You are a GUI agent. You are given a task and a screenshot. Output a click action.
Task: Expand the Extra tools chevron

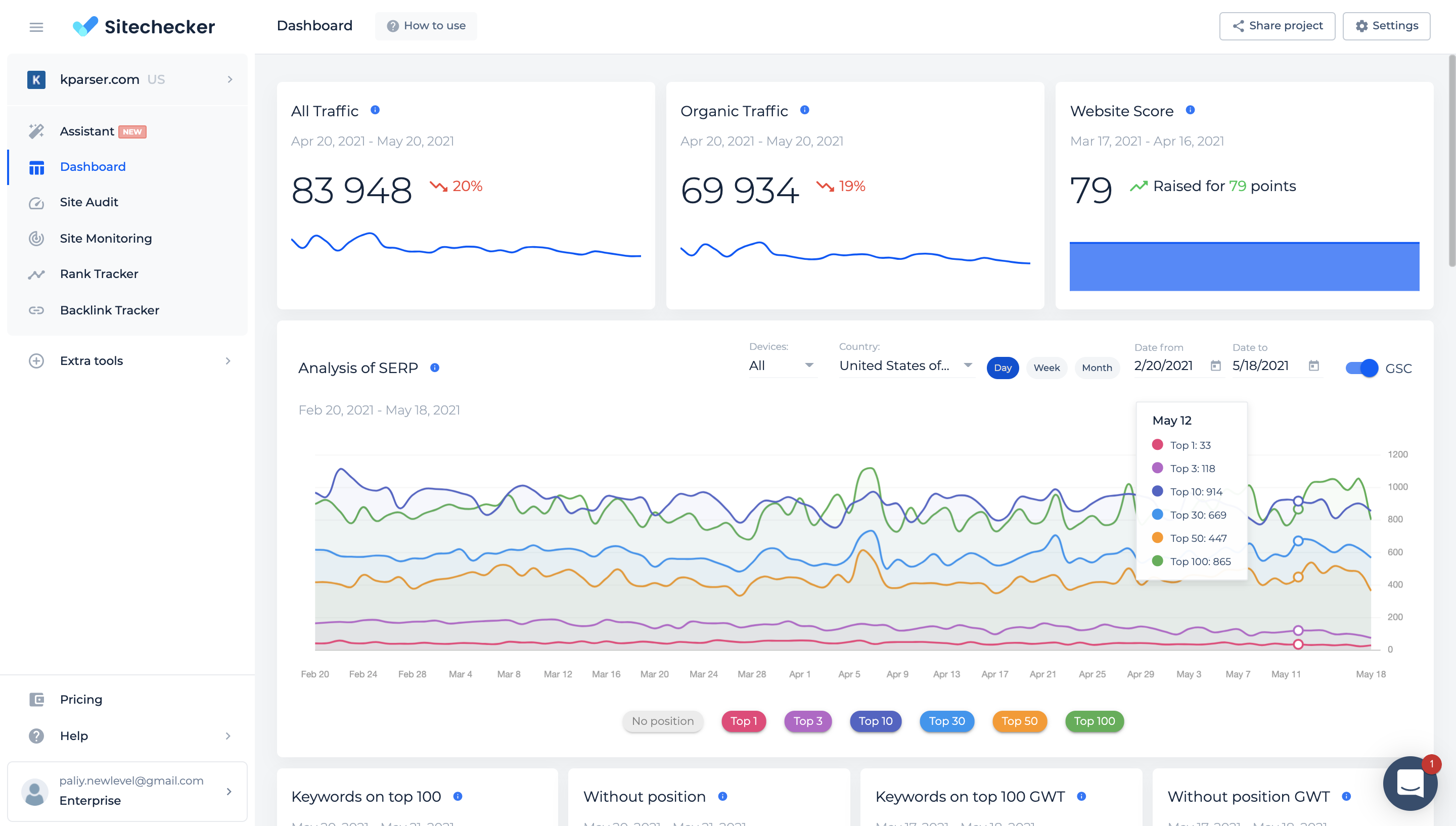228,361
